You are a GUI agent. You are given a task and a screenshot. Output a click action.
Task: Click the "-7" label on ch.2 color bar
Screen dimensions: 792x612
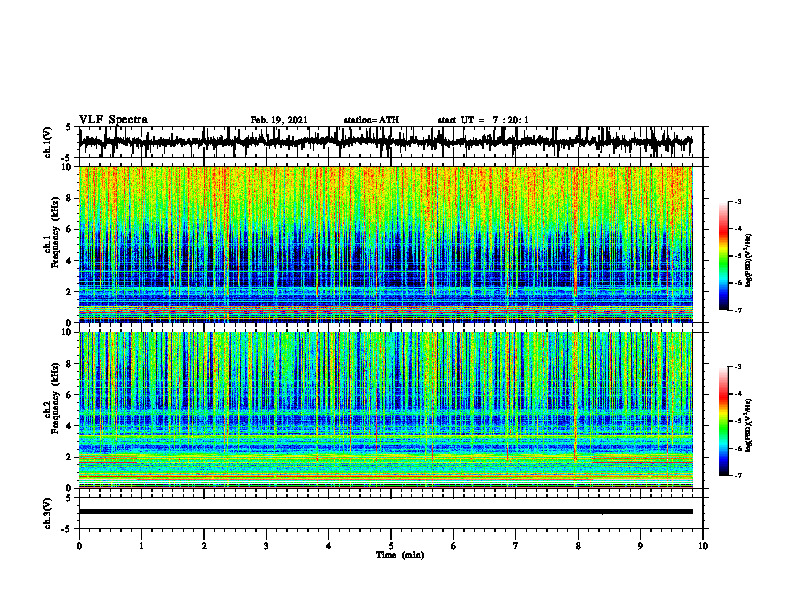pos(737,476)
